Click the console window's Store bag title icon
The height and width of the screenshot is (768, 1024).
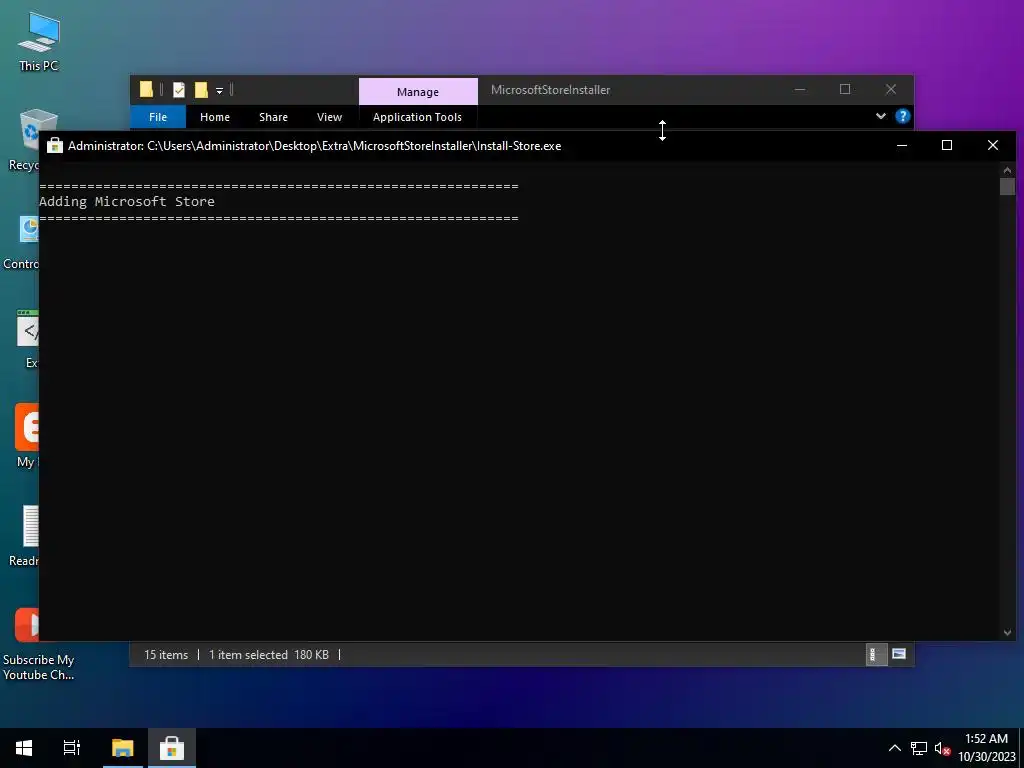coord(55,145)
